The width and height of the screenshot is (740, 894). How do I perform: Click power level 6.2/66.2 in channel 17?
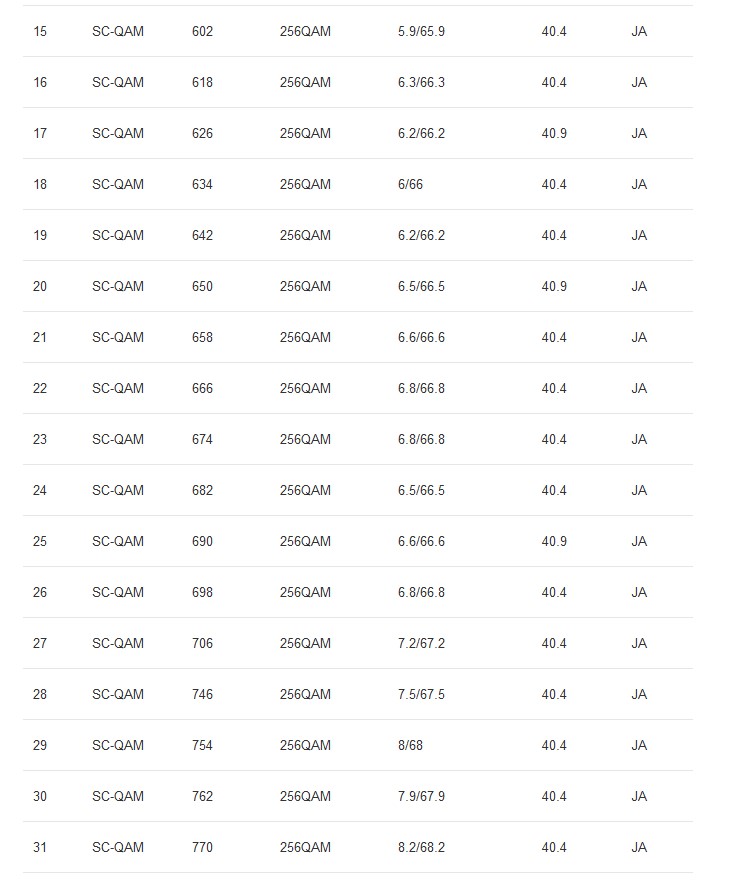pyautogui.click(x=421, y=133)
